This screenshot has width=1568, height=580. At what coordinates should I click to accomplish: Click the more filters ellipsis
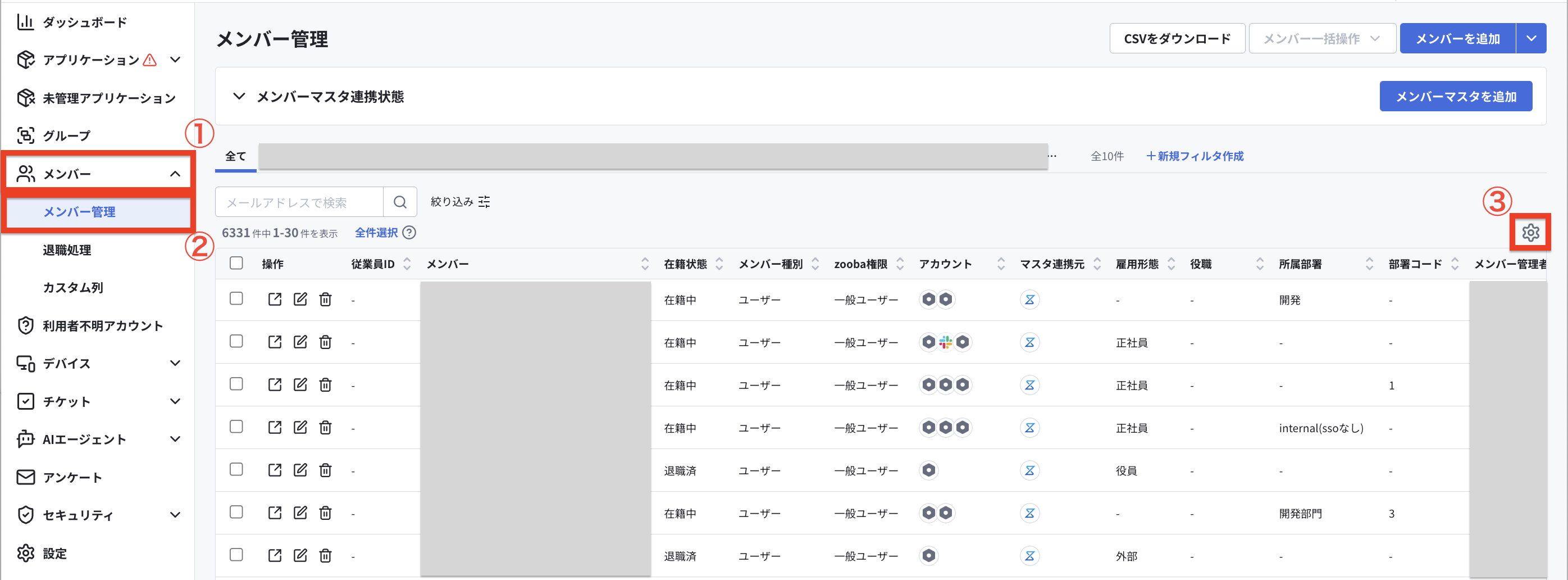tap(1052, 156)
